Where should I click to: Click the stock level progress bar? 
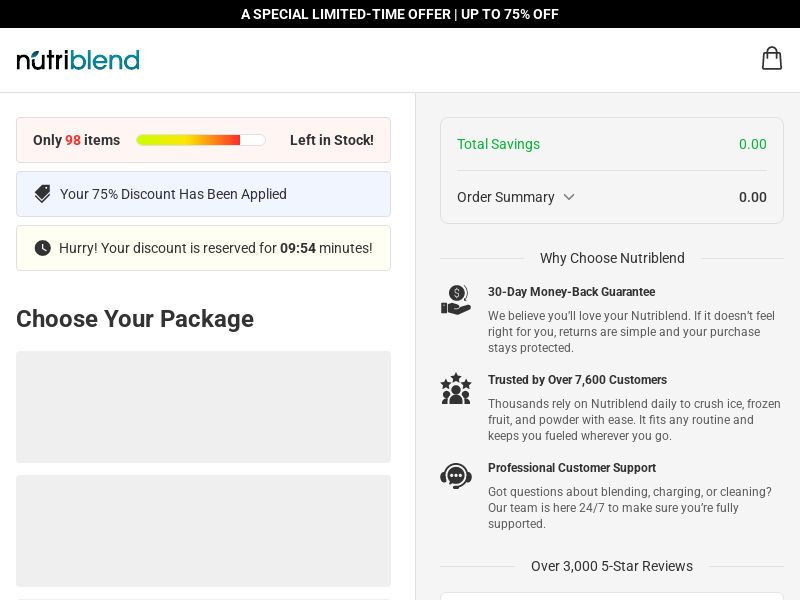201,140
